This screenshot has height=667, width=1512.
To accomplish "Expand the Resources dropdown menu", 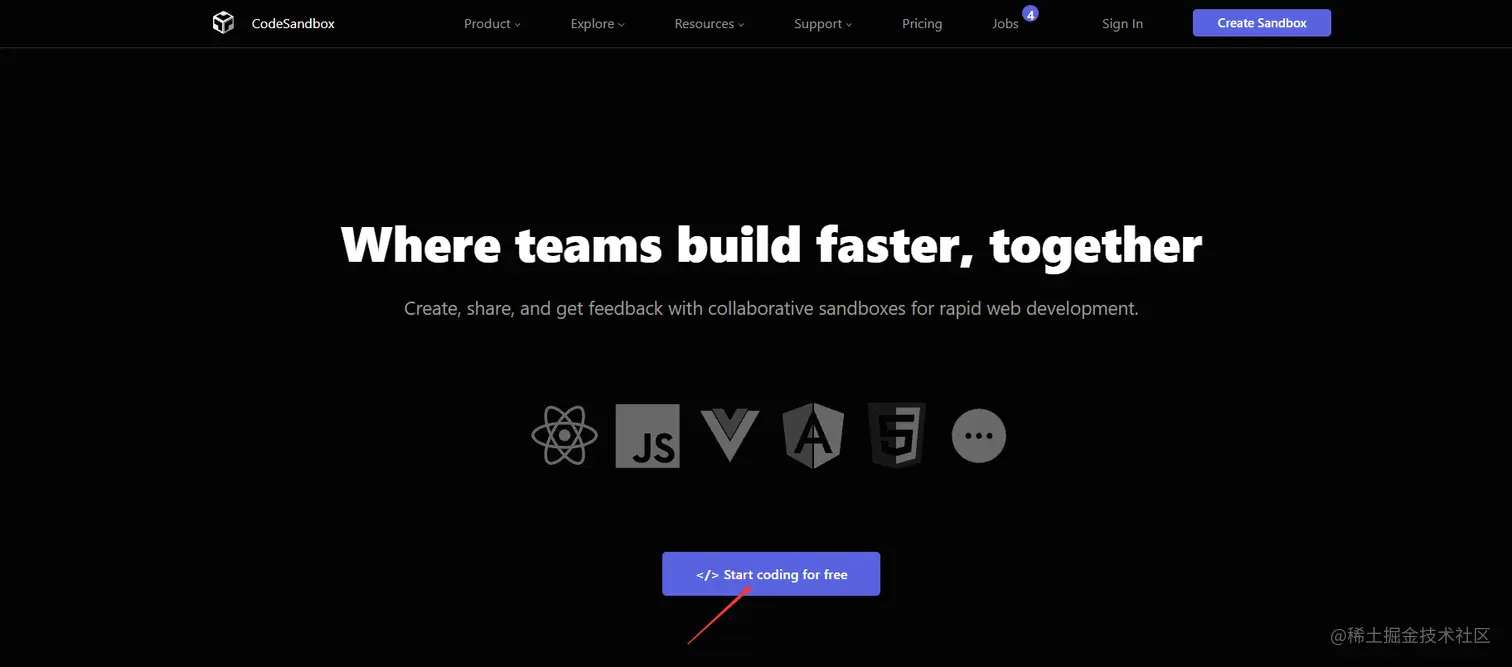I will click(x=709, y=24).
